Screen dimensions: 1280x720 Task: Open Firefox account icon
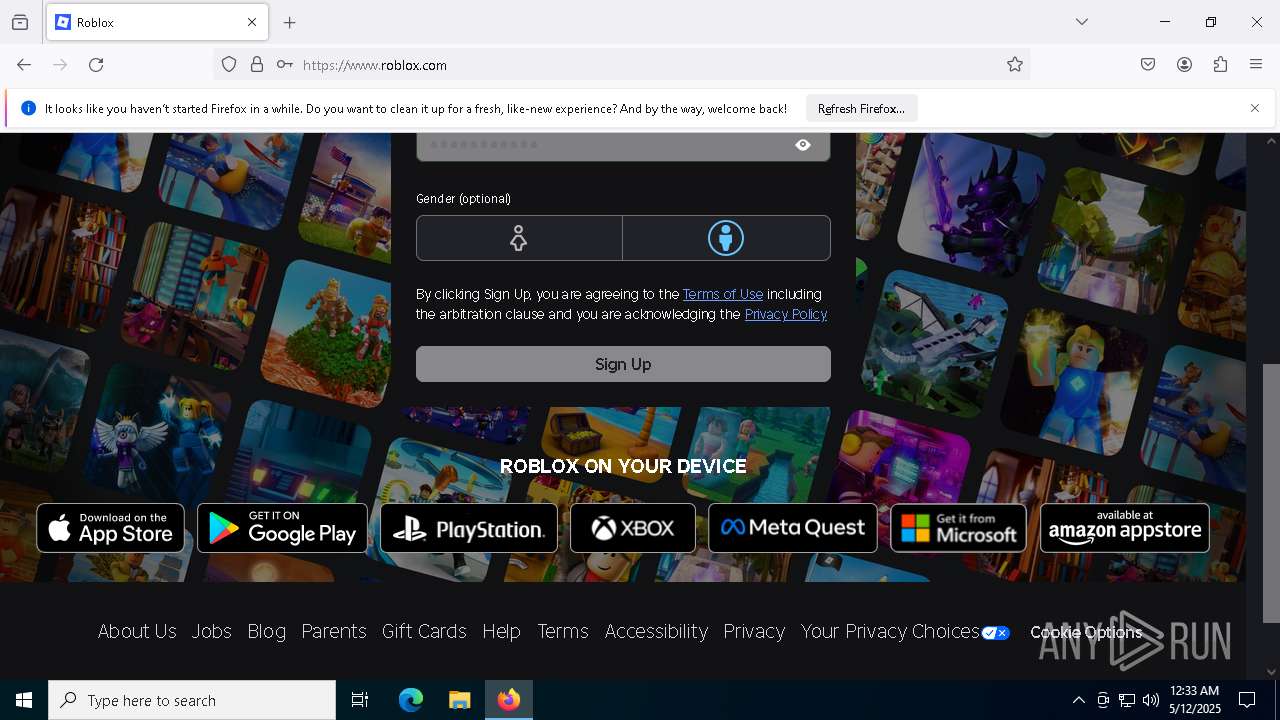[x=1184, y=65]
